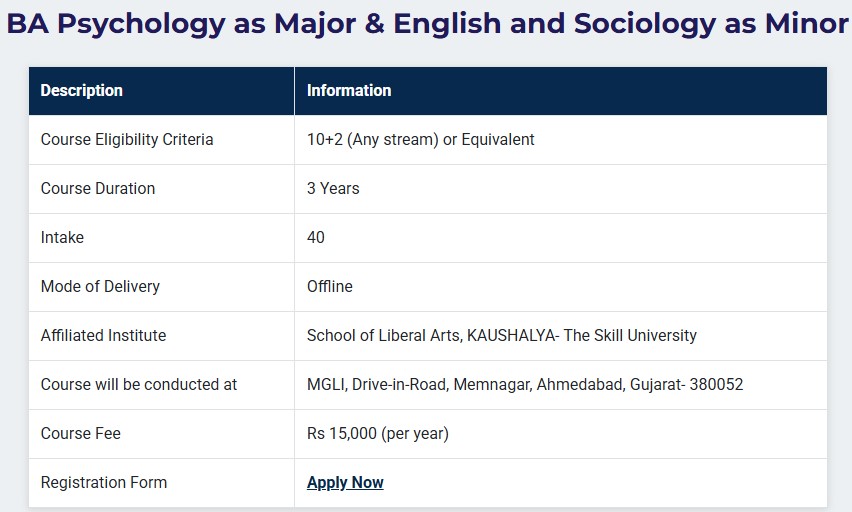Select the Course Duration label
852x512 pixels.
[98, 189]
